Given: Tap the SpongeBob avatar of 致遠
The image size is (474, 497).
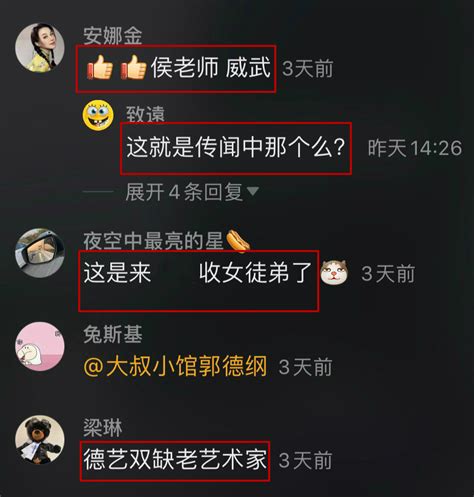Looking at the screenshot, I should pyautogui.click(x=98, y=115).
